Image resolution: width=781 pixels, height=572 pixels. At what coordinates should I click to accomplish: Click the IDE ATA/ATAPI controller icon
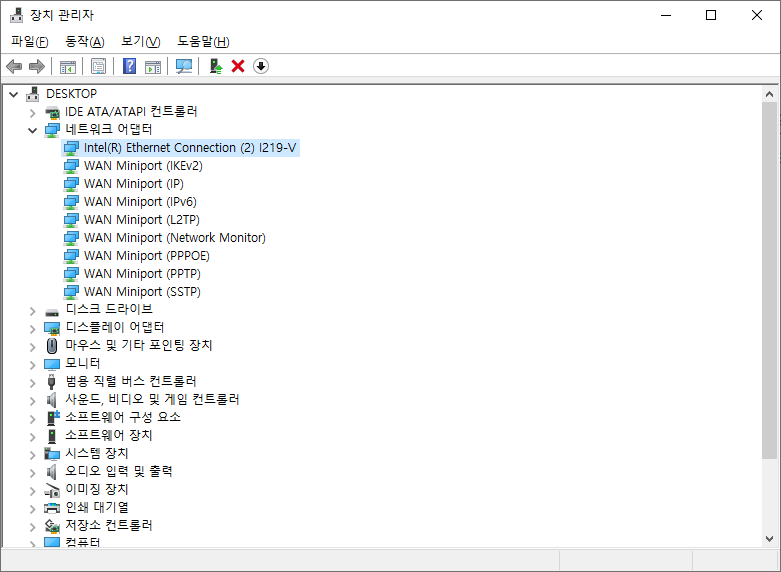(52, 112)
